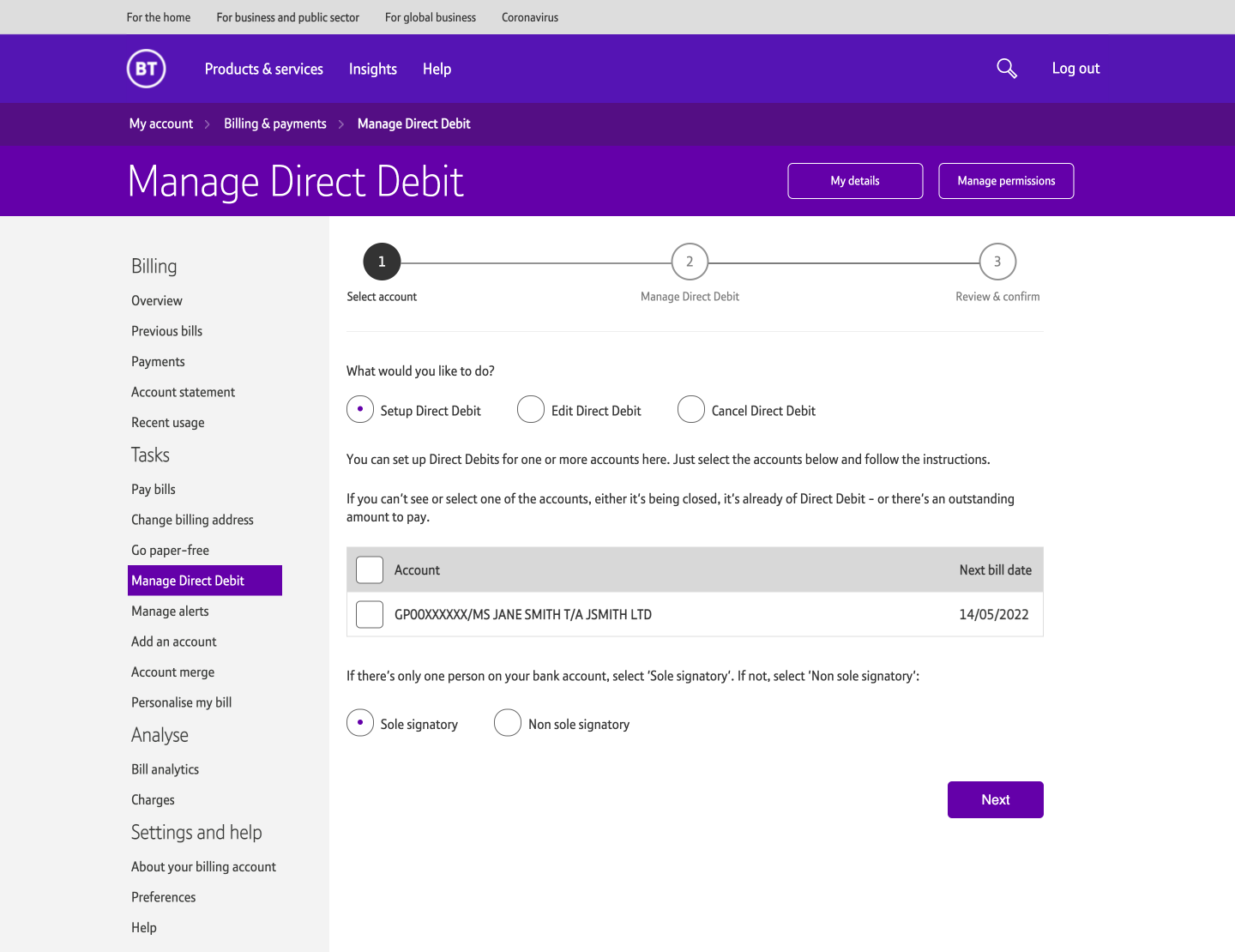Choose the Cancel Direct Debit radio button
The width and height of the screenshot is (1235, 952).
coord(691,410)
